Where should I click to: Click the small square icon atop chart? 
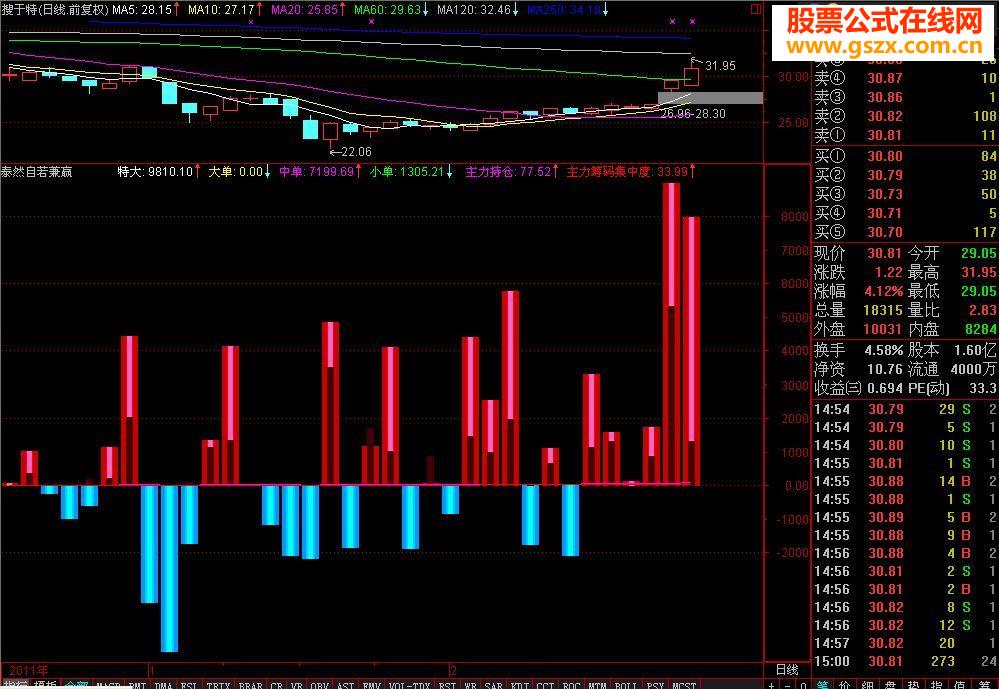tap(756, 9)
